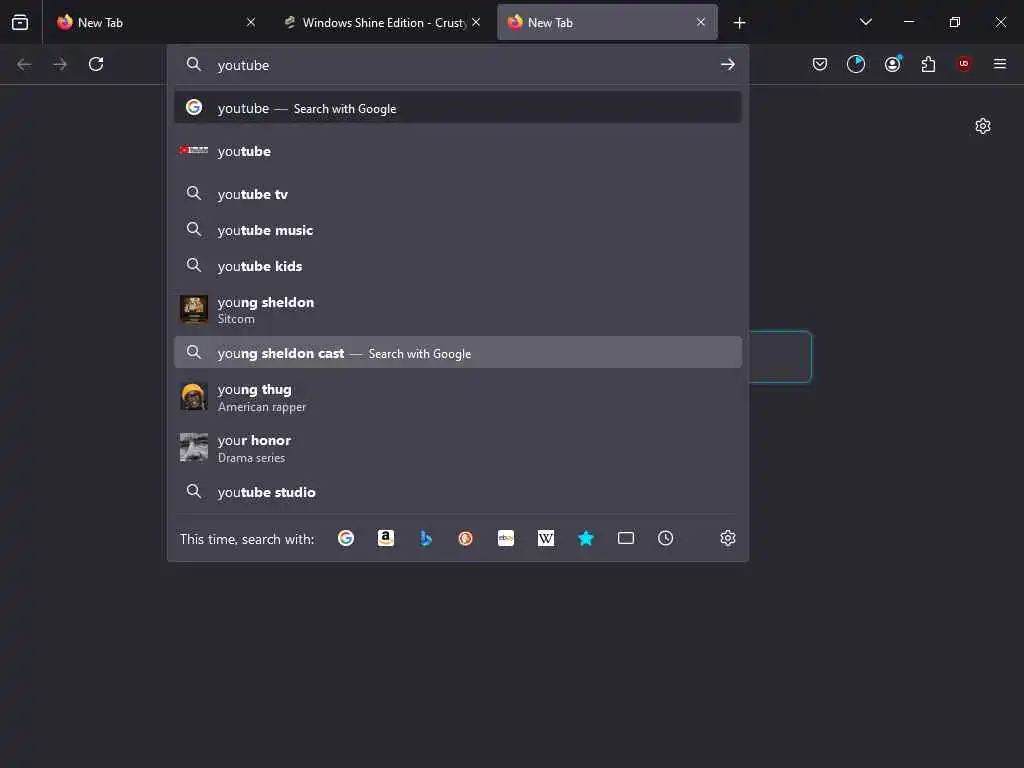1024x768 pixels.
Task: Search this time with Wikipedia
Action: (x=546, y=538)
